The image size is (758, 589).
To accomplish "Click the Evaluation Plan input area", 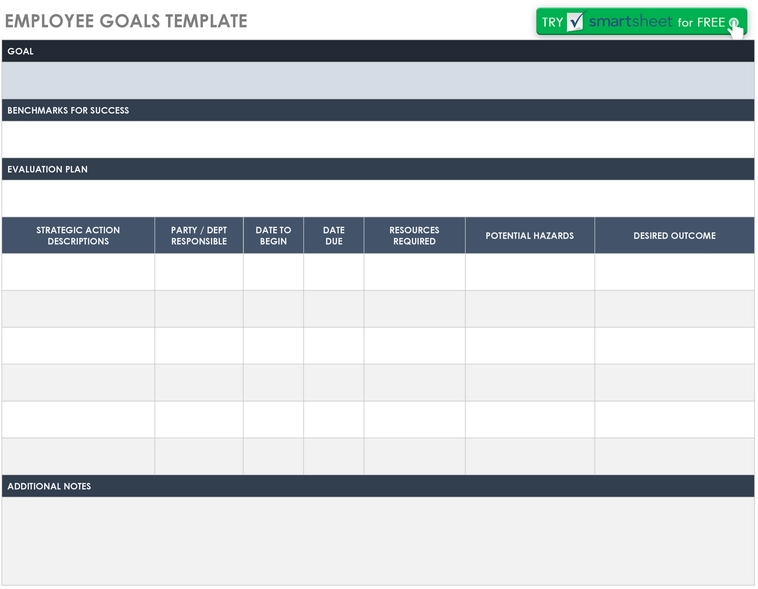I will [x=378, y=198].
